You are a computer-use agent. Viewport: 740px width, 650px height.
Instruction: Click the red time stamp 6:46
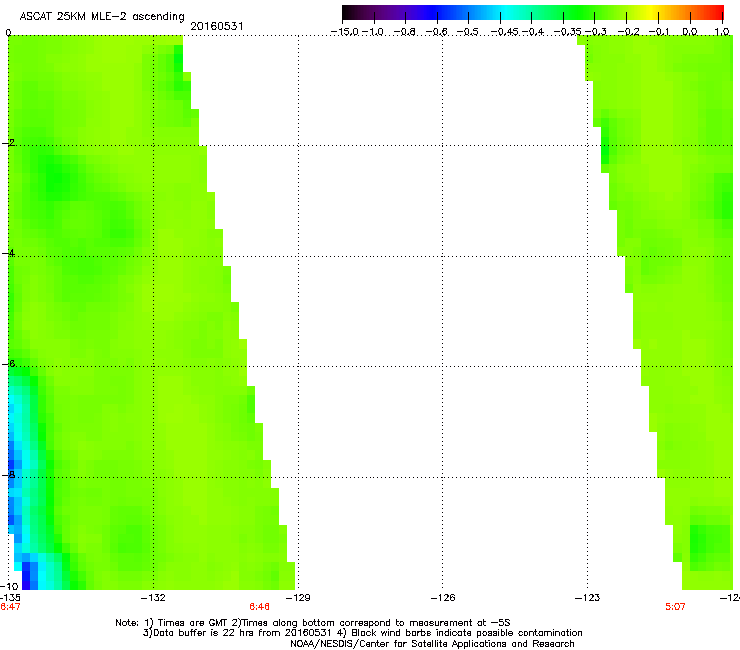[259, 607]
